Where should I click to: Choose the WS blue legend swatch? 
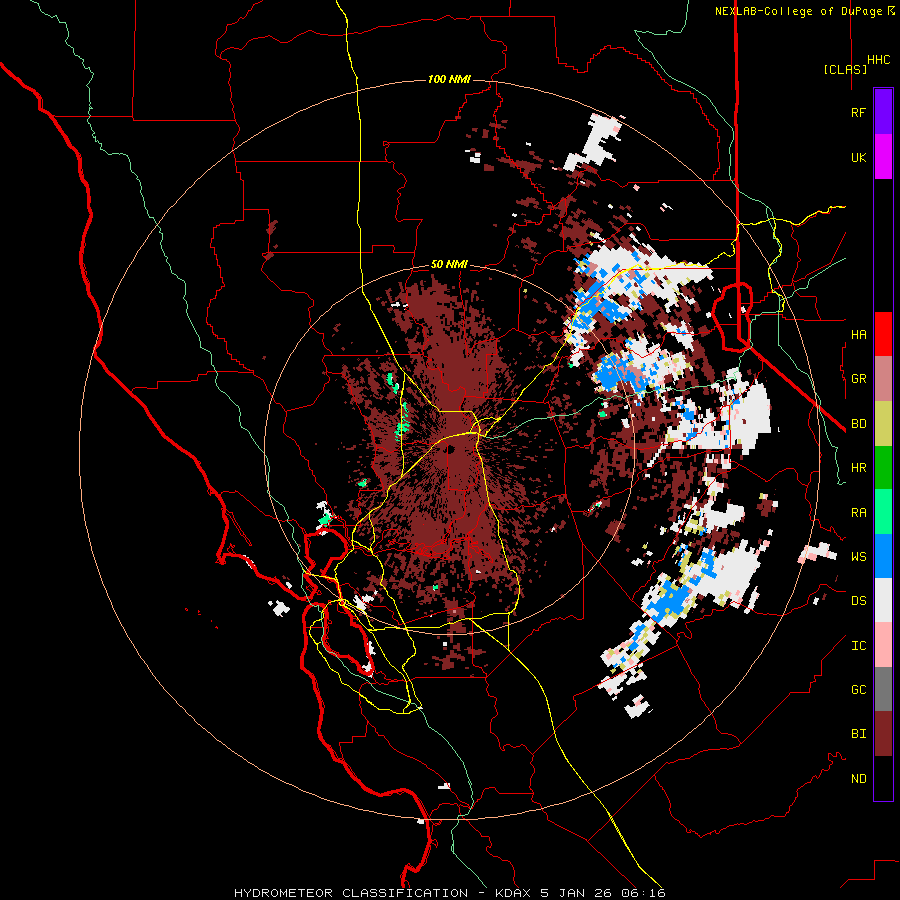pyautogui.click(x=883, y=556)
